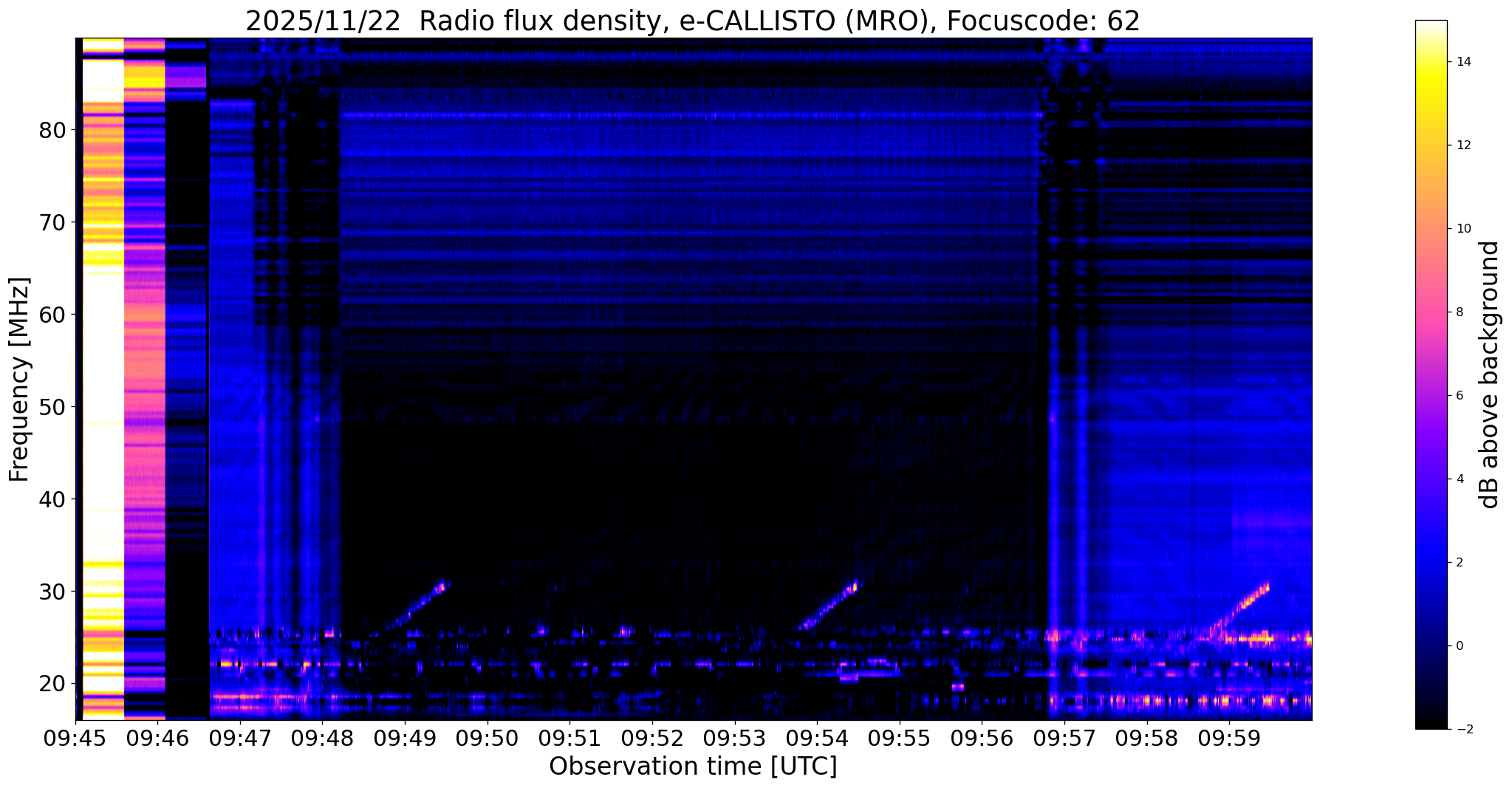Pick the drifting burst streak near 09:59
The image size is (1512, 788).
pos(1239,609)
